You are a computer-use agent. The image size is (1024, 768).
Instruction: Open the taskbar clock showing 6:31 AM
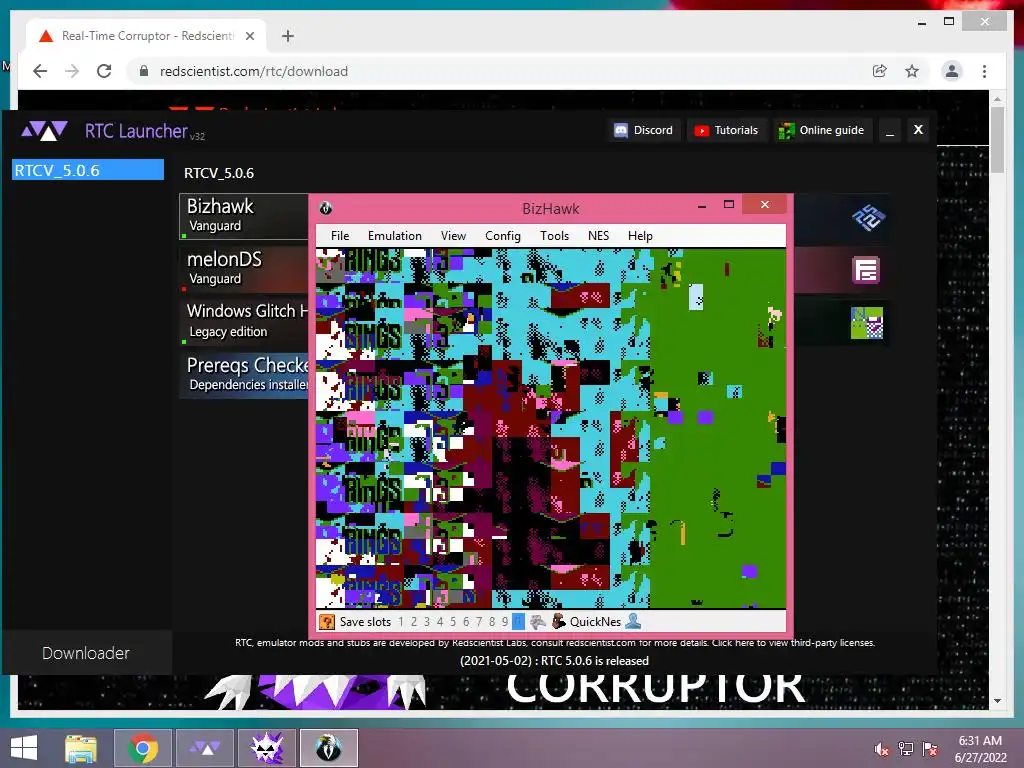pyautogui.click(x=980, y=749)
